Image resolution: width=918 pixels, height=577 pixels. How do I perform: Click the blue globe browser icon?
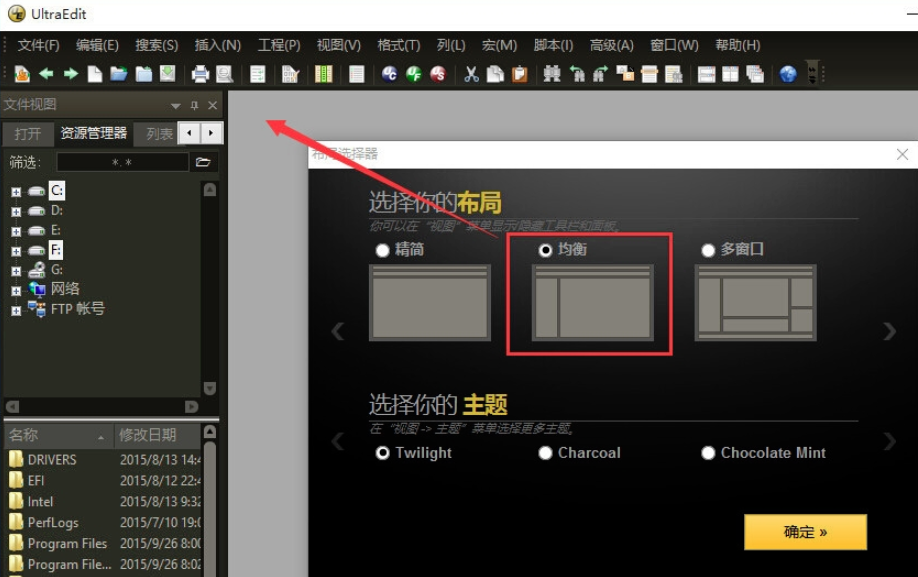point(788,74)
